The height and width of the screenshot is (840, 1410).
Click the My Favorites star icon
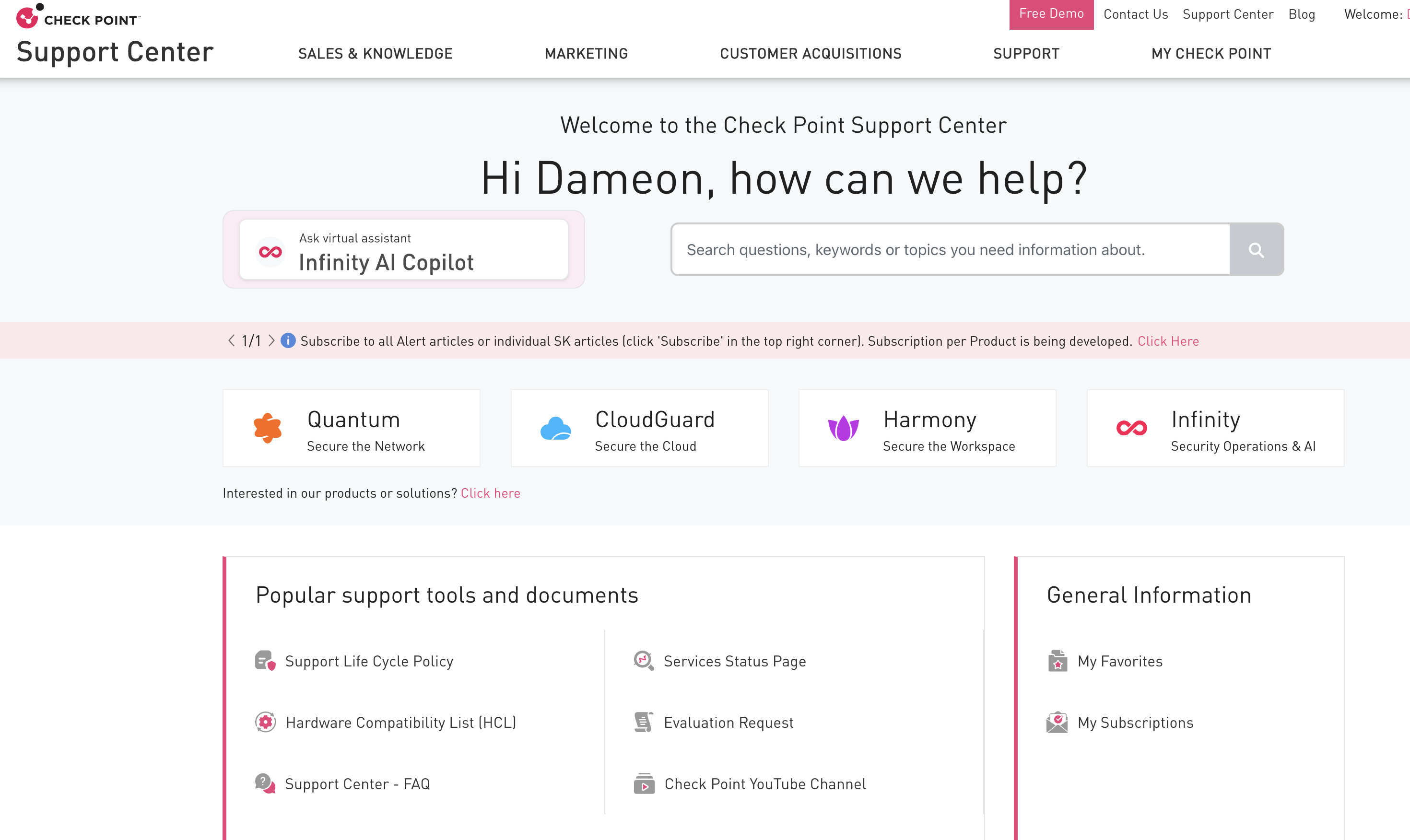[x=1057, y=661]
